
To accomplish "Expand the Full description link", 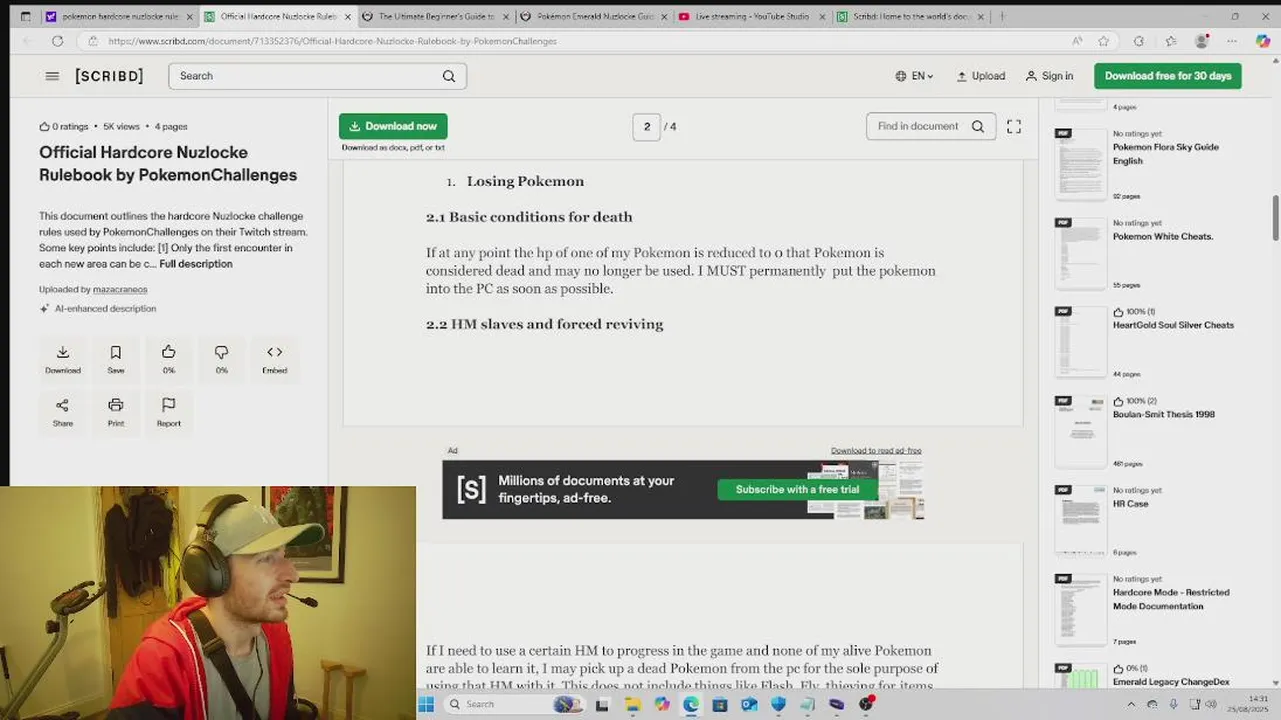I will [x=196, y=264].
